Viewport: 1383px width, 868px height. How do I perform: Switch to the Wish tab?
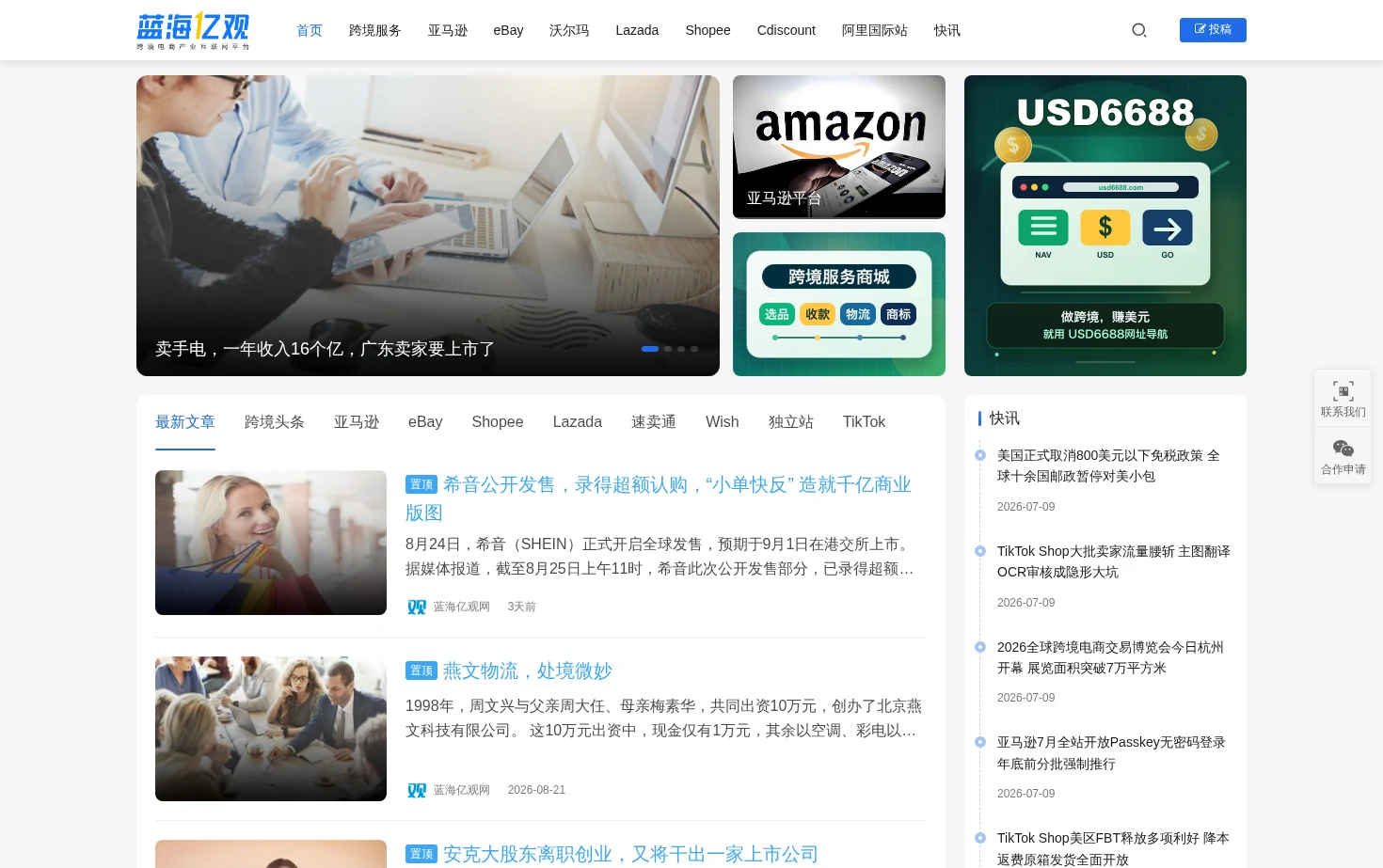pos(723,422)
